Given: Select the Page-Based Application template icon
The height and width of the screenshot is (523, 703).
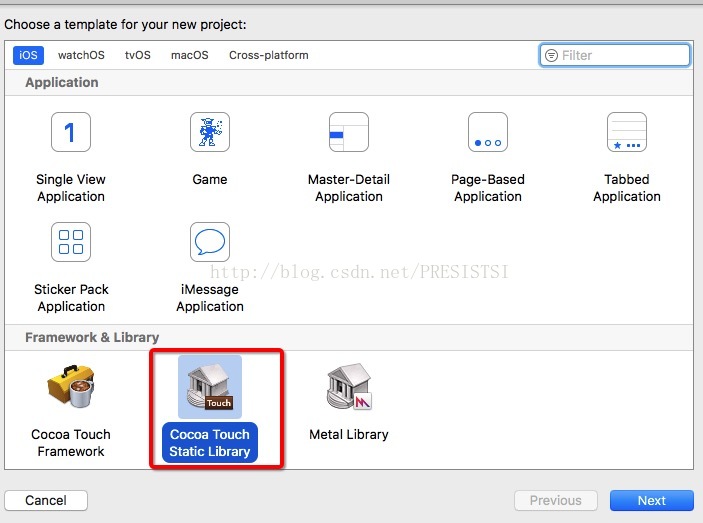Looking at the screenshot, I should pos(488,132).
